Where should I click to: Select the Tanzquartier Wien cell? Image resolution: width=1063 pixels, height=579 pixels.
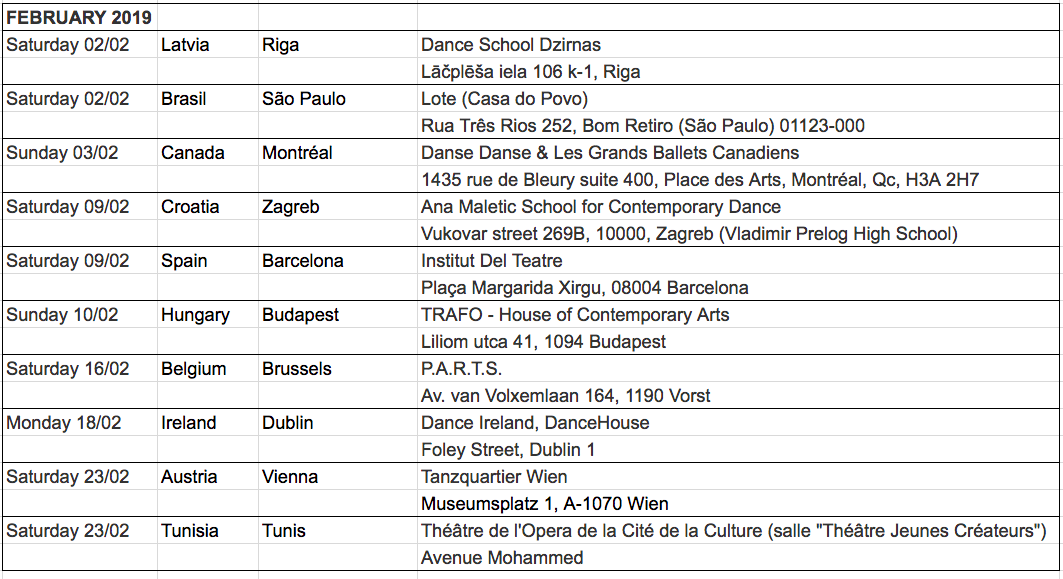point(738,477)
